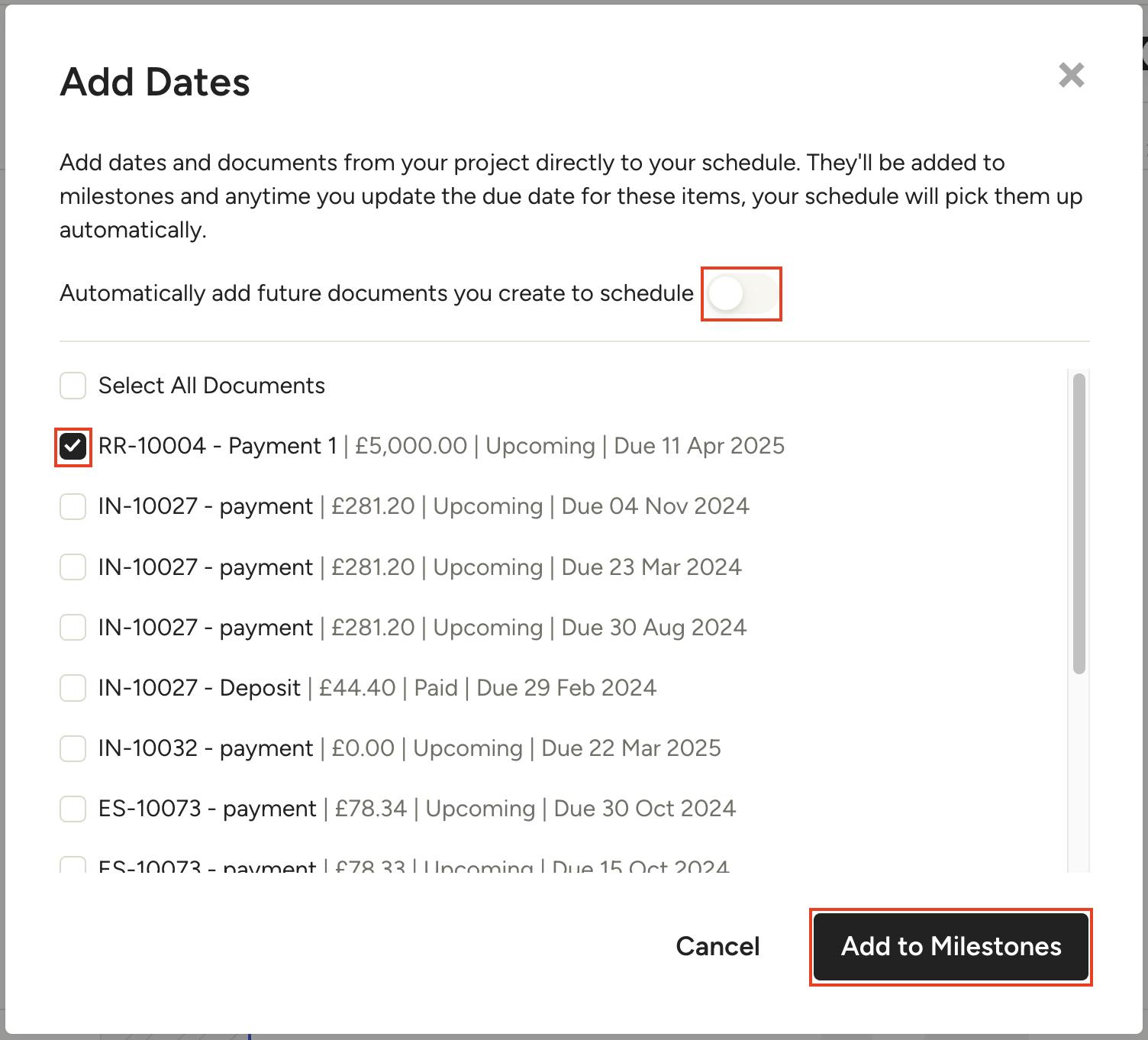Screen dimensions: 1148x1040
Task: Check IN-10027 payment due 23 Mar 2024
Action: point(73,567)
